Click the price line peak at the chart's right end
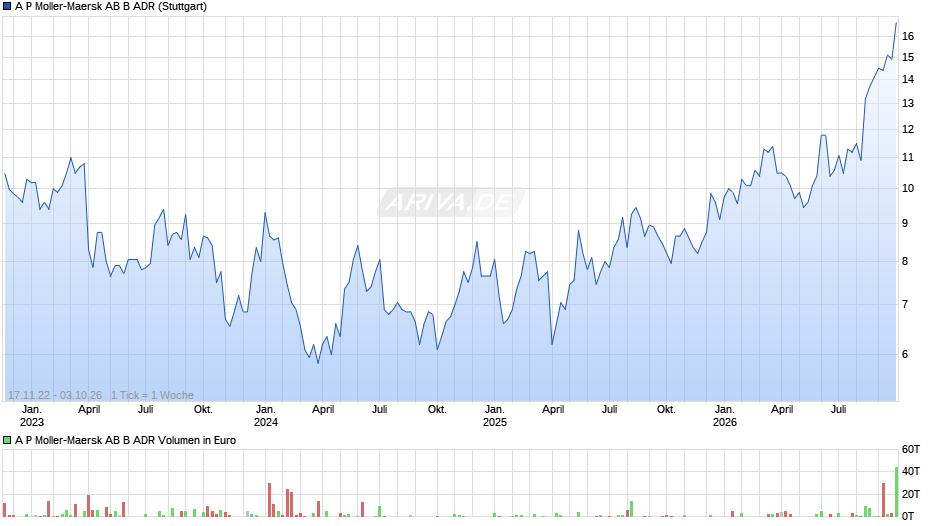The image size is (940, 526). coord(896,23)
